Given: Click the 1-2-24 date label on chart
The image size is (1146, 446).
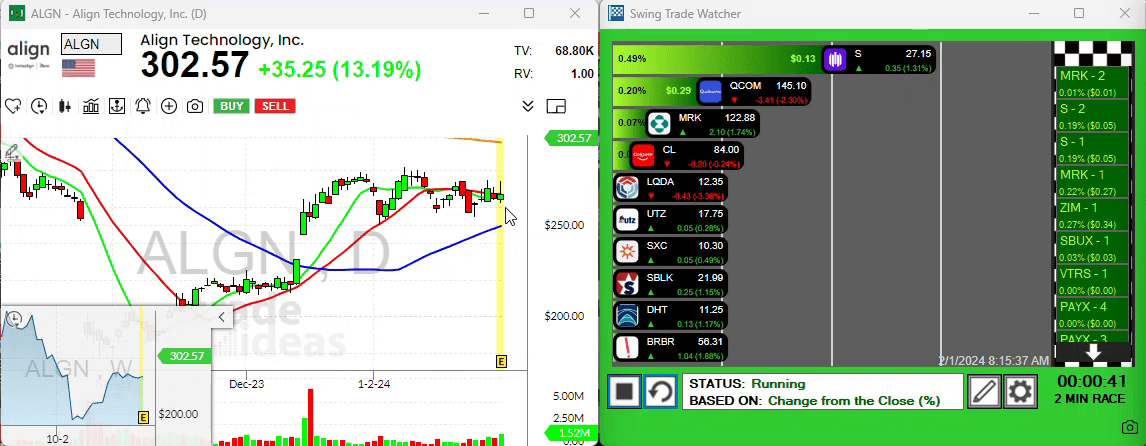Looking at the screenshot, I should pos(373,383).
